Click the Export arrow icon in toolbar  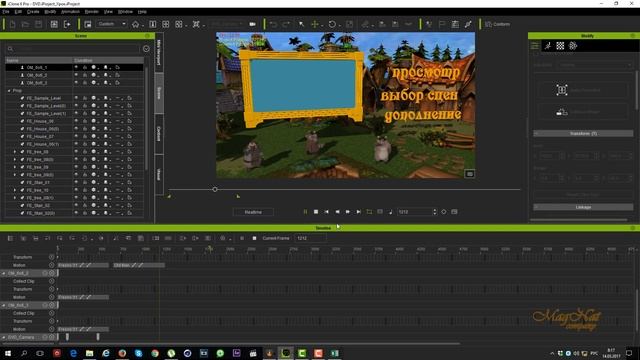click(67, 24)
